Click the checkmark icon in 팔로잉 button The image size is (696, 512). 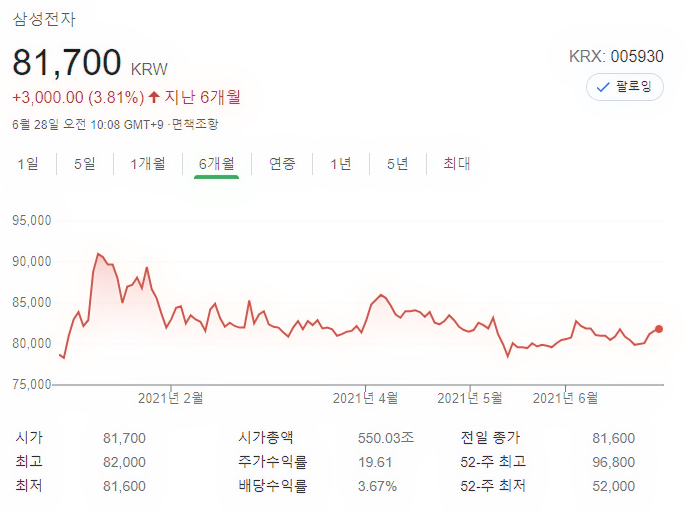click(603, 87)
